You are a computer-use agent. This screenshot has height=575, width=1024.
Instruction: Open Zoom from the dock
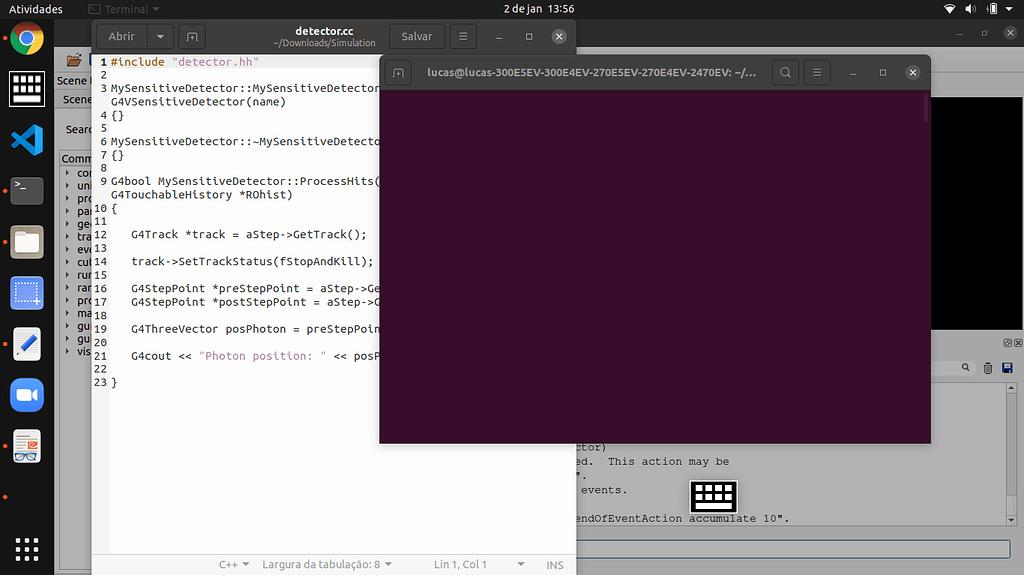tap(27, 395)
